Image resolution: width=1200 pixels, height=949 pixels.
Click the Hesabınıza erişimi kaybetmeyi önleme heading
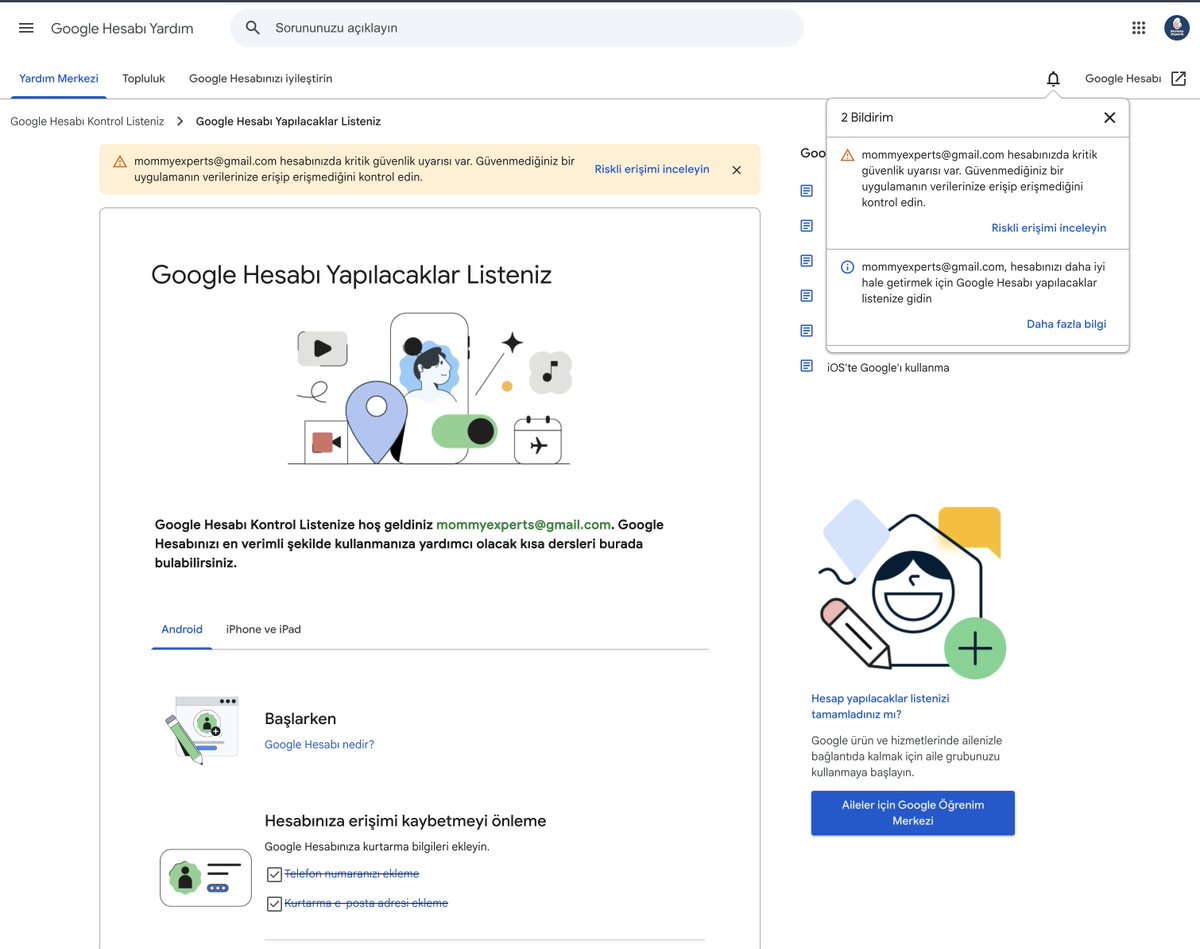[405, 821]
